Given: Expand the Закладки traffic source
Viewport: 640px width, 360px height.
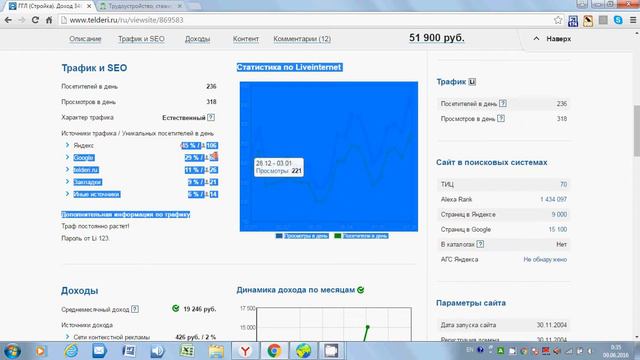Looking at the screenshot, I should [68, 182].
